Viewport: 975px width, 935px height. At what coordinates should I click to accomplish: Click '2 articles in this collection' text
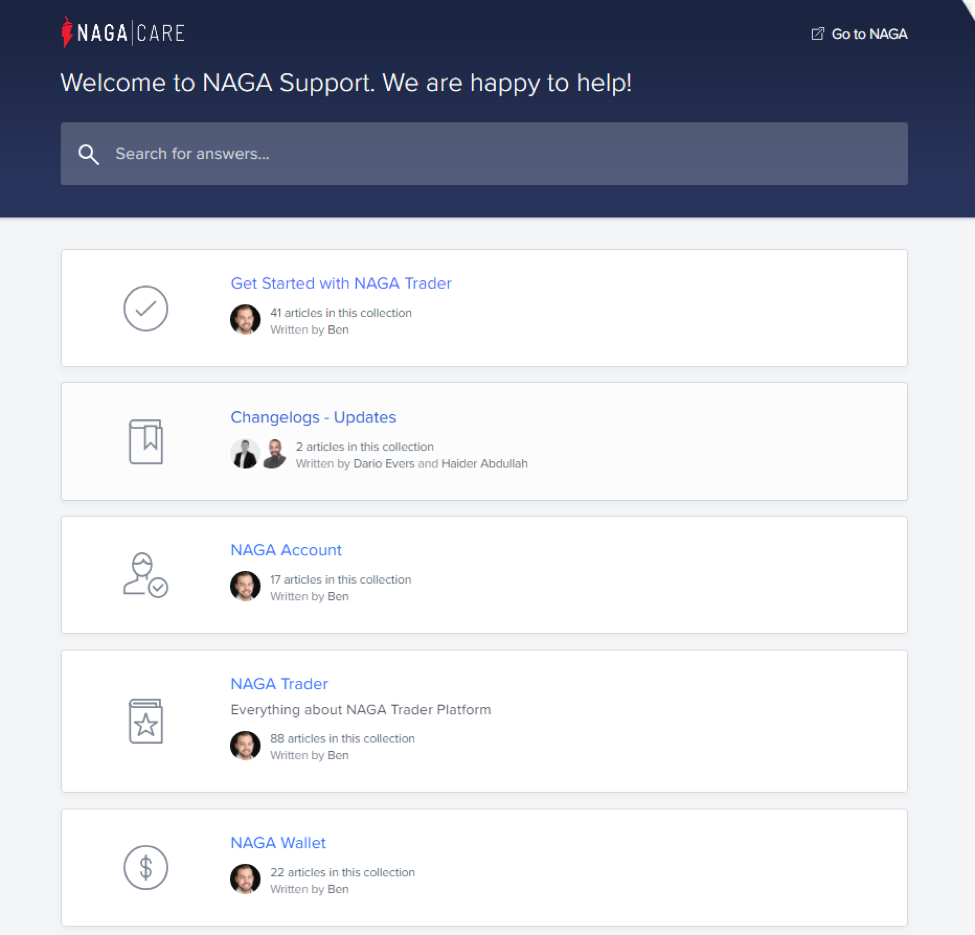(x=364, y=446)
